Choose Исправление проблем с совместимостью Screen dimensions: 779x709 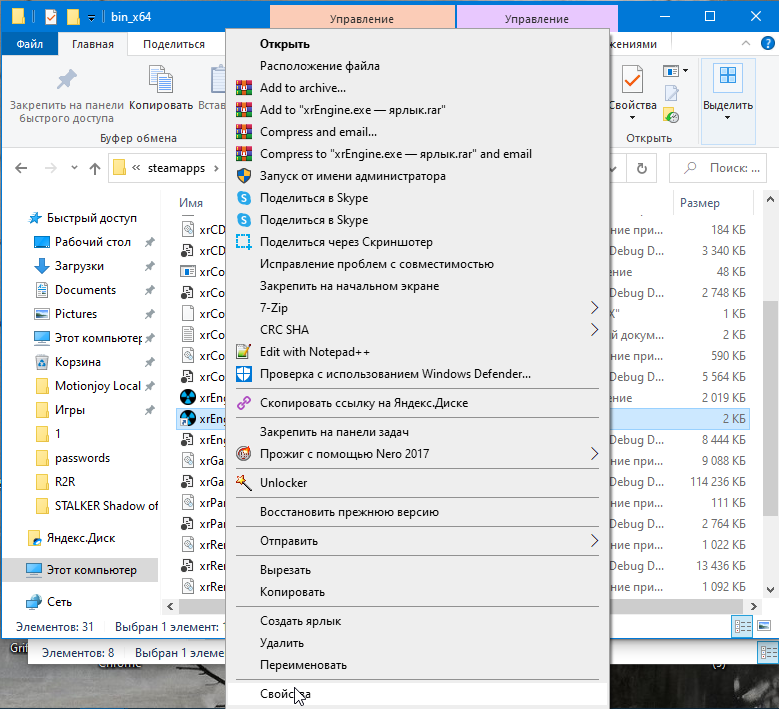(377, 264)
